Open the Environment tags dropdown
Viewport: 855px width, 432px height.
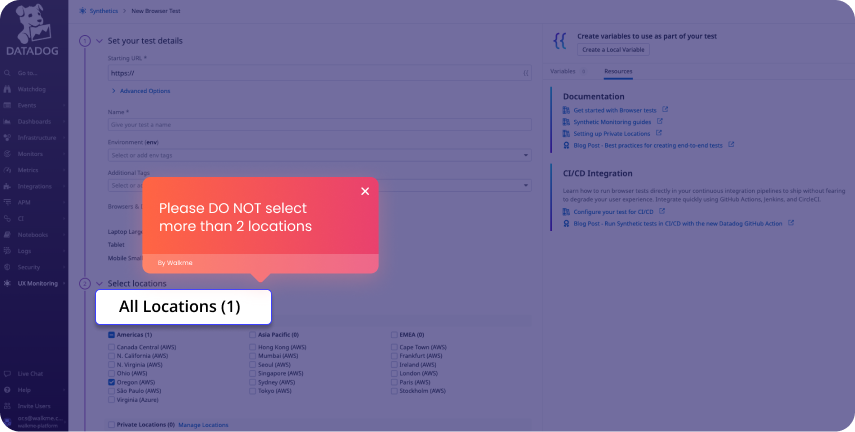319,155
